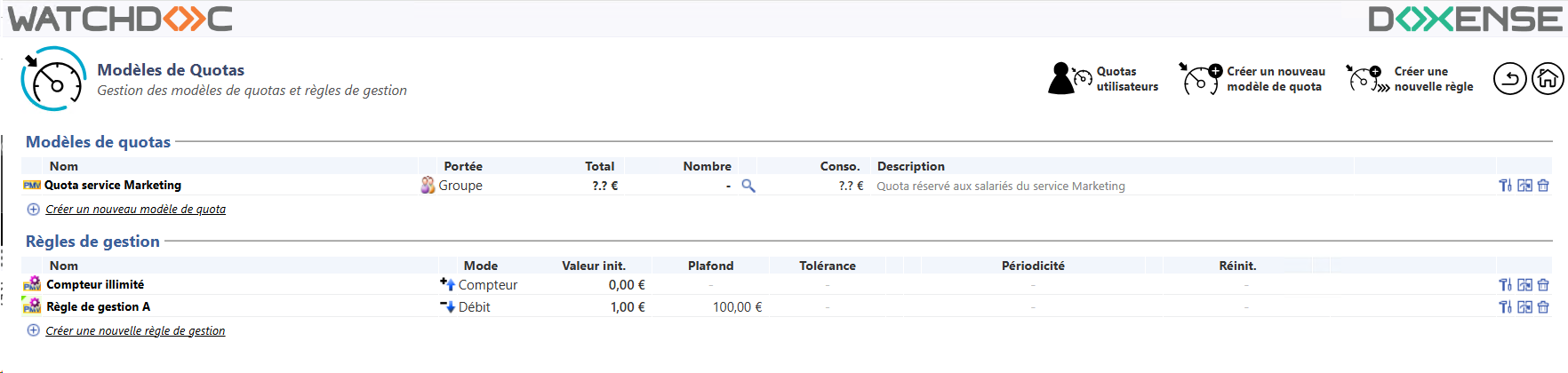Delete the Compteur illimité rule
This screenshot has width=1568, height=373.
(x=1543, y=285)
